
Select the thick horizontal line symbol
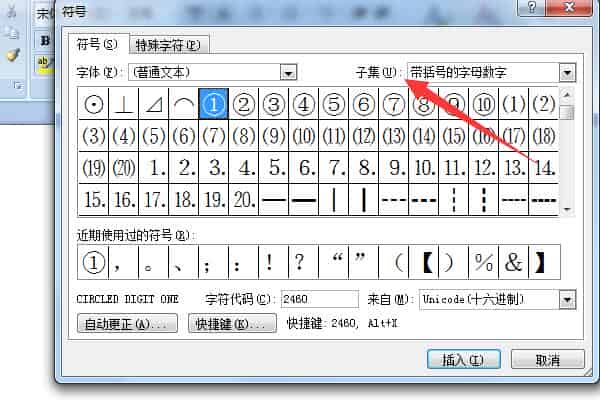click(304, 199)
